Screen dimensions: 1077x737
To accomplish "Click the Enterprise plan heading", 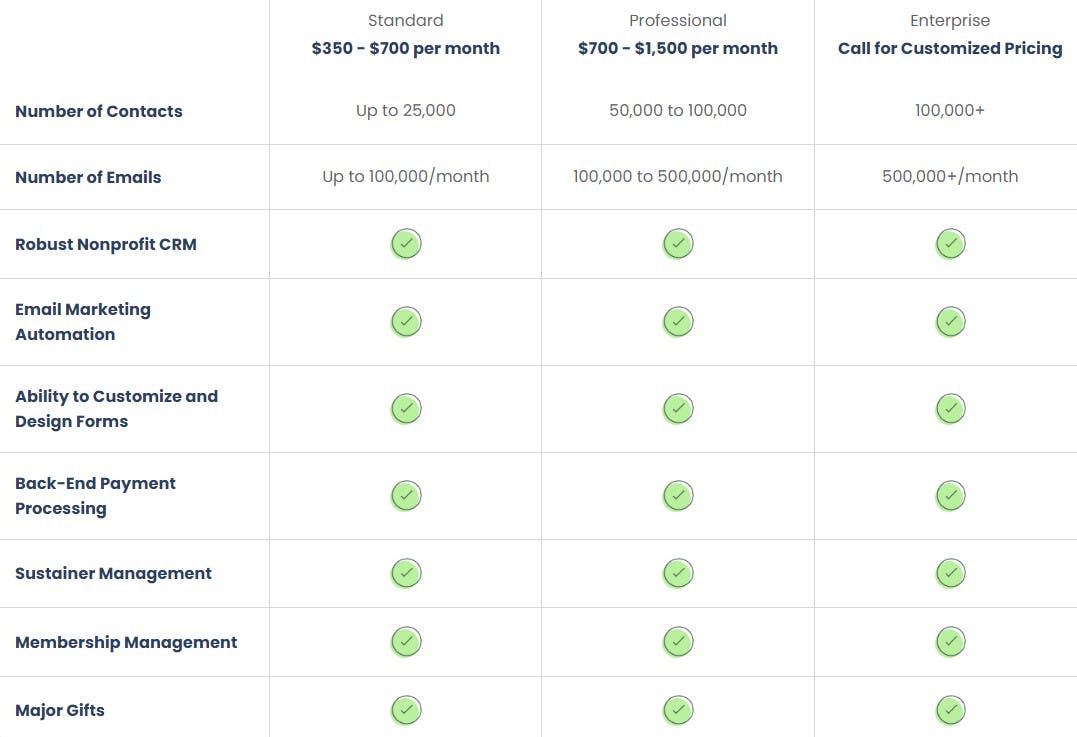I will click(x=950, y=20).
